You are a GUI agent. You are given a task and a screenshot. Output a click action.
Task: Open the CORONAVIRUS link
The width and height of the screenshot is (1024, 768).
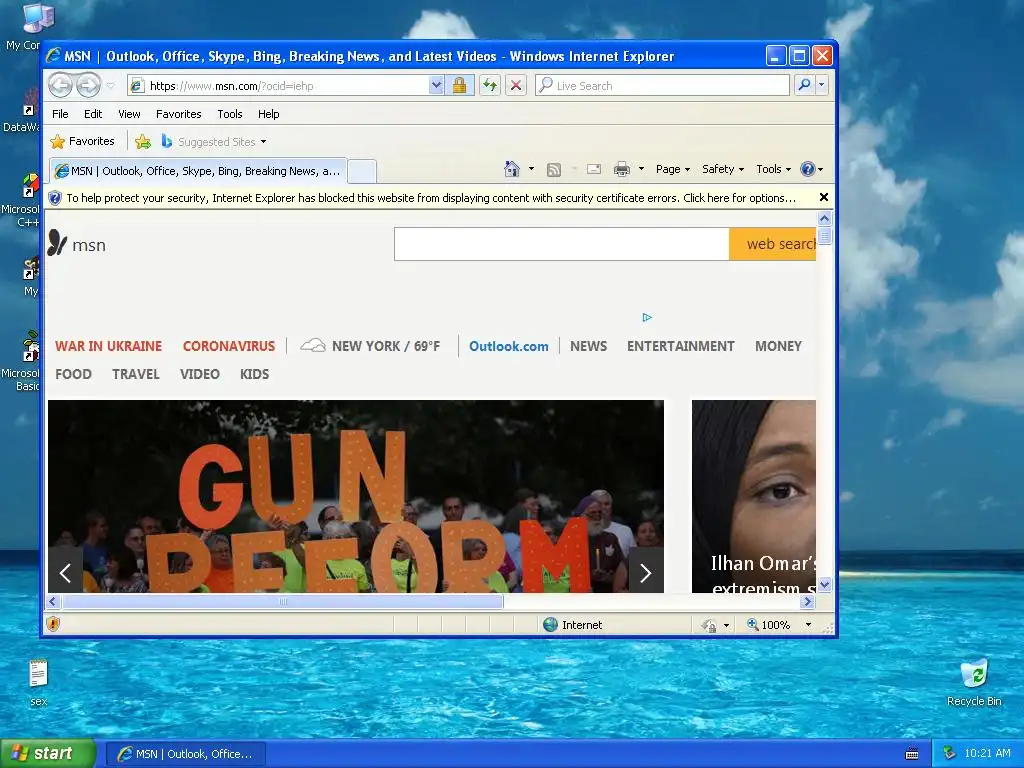[x=229, y=346]
